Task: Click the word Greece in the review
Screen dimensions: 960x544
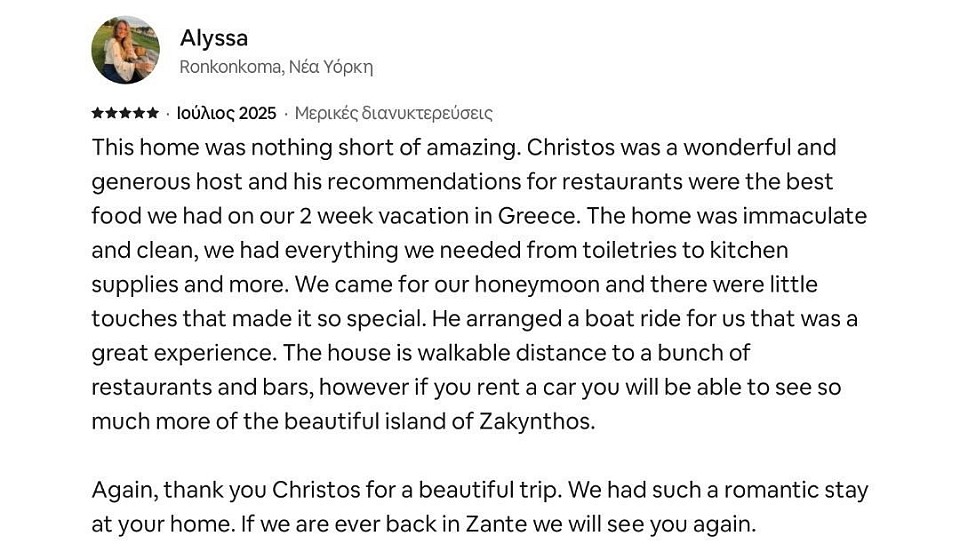Action: 539,216
